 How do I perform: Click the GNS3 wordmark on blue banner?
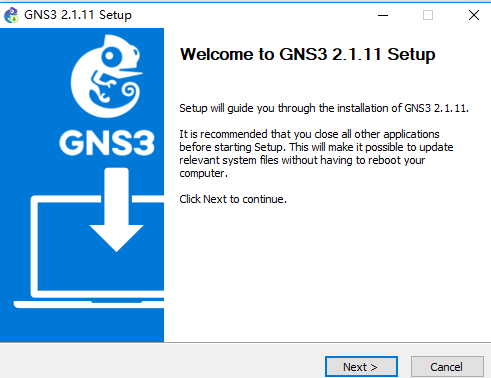coord(107,143)
